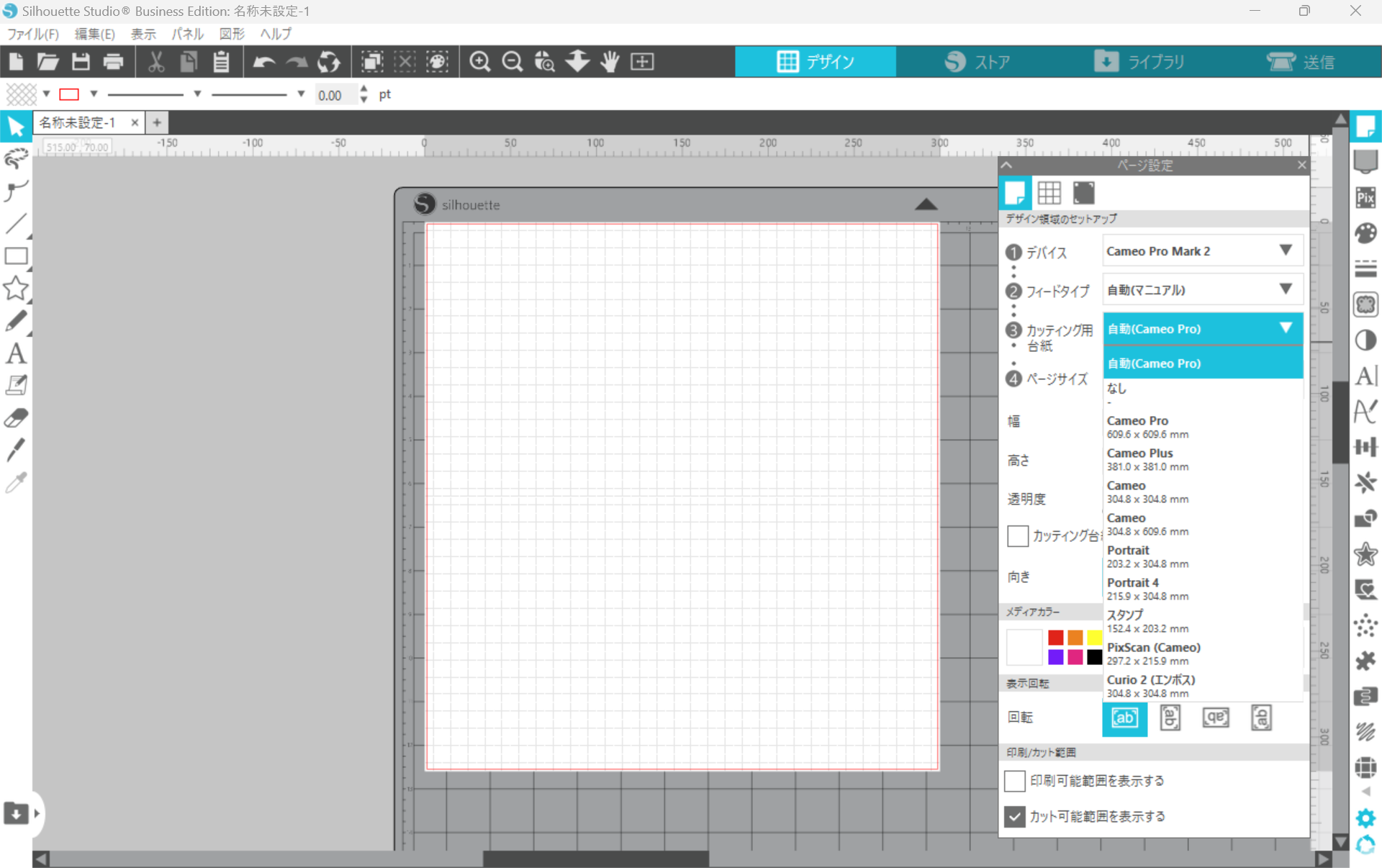Add a new document tab with plus
This screenshot has width=1382, height=868.
point(157,122)
